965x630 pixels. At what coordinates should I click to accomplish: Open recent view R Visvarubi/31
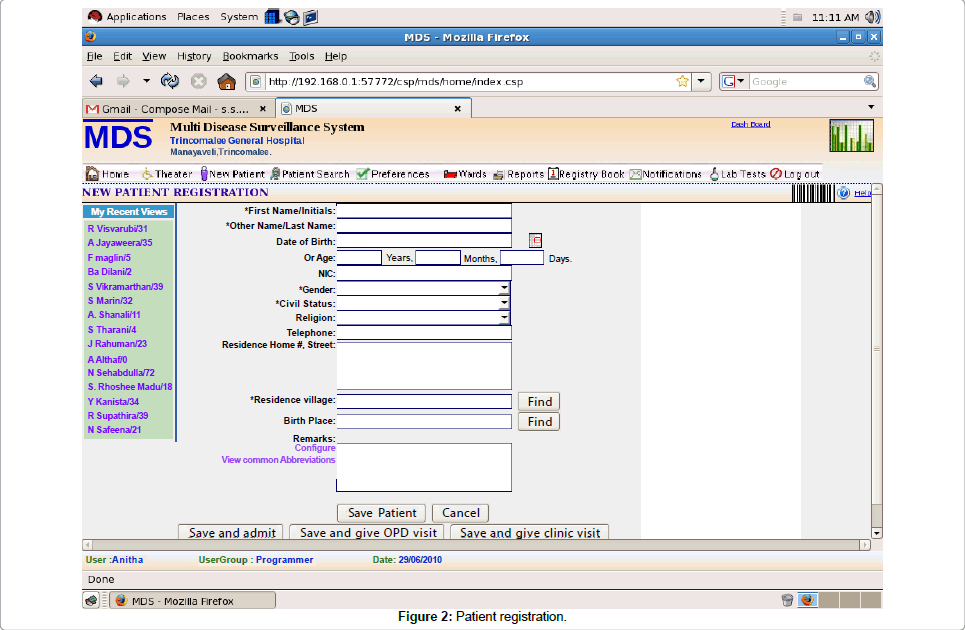click(x=117, y=228)
